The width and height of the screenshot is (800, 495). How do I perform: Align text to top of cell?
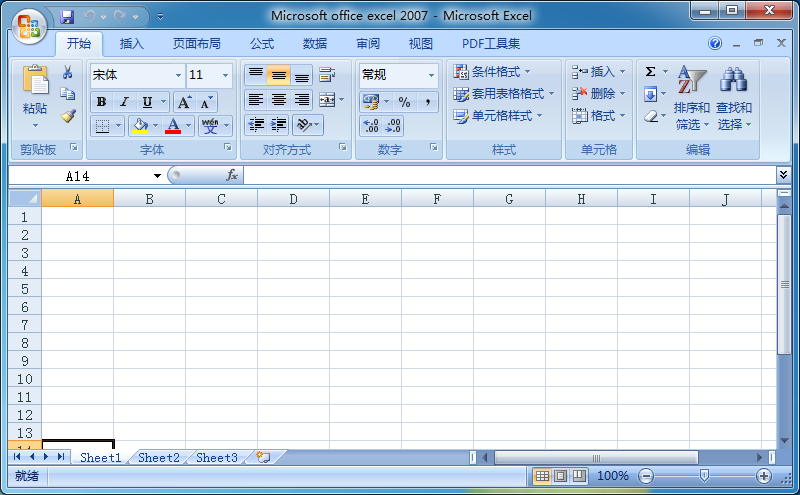point(256,75)
